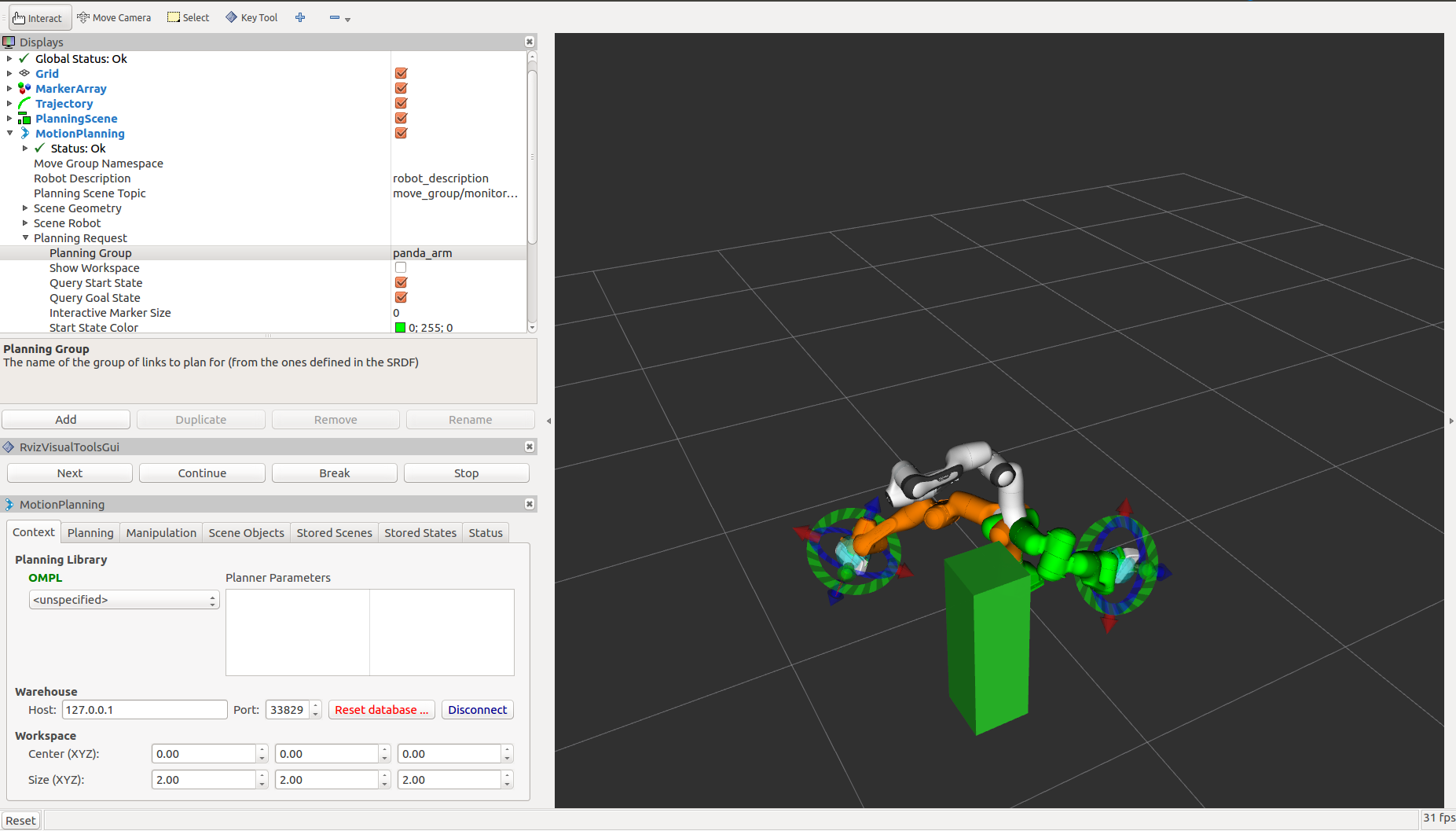Click the green Start State Color swatch

coord(400,328)
